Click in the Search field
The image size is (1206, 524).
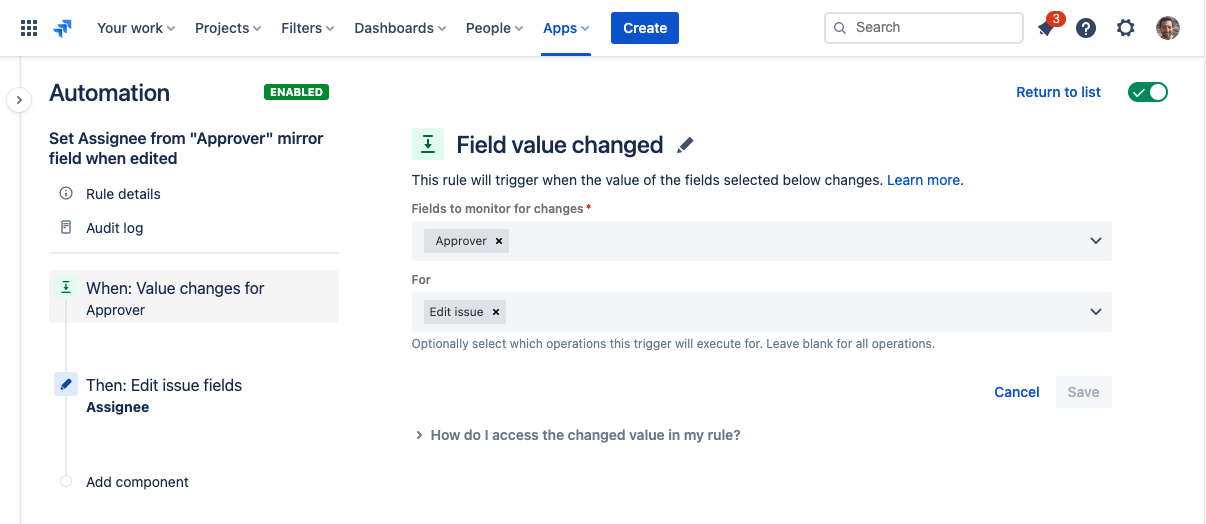930,28
